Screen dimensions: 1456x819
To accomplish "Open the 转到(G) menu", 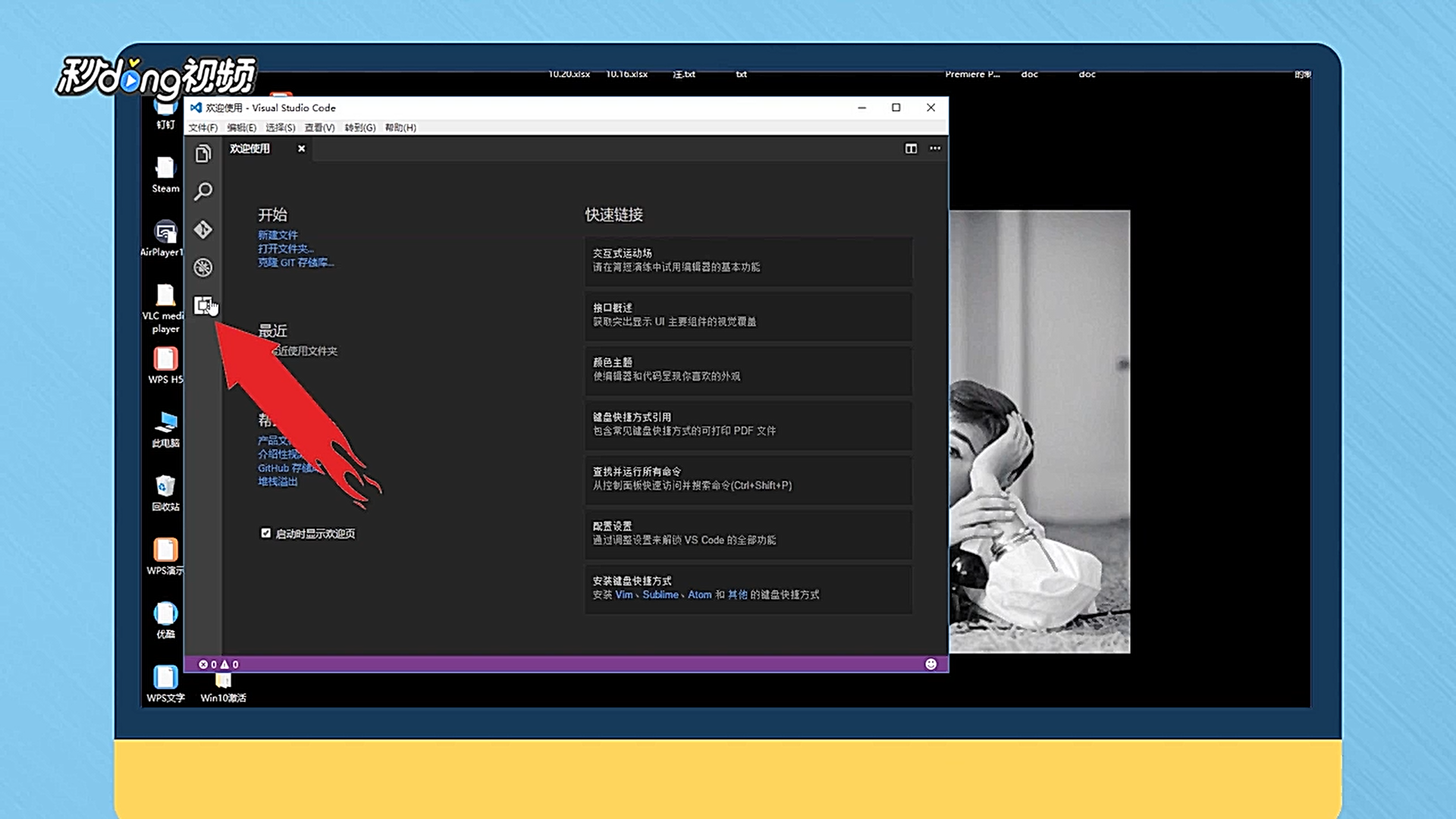I will click(x=360, y=127).
